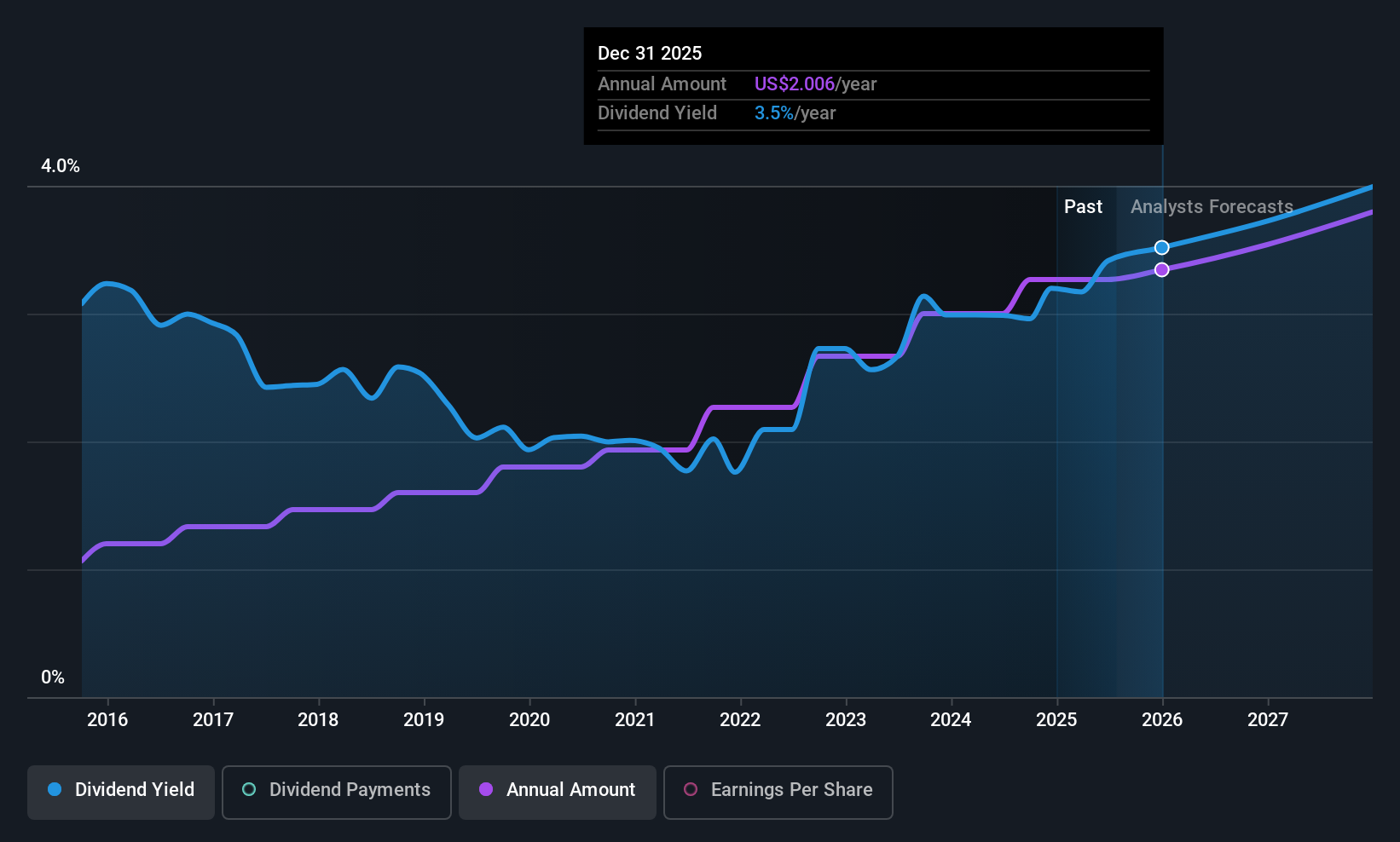Click the purple Annual Amount data point marker
1400x842 pixels.
click(1161, 270)
